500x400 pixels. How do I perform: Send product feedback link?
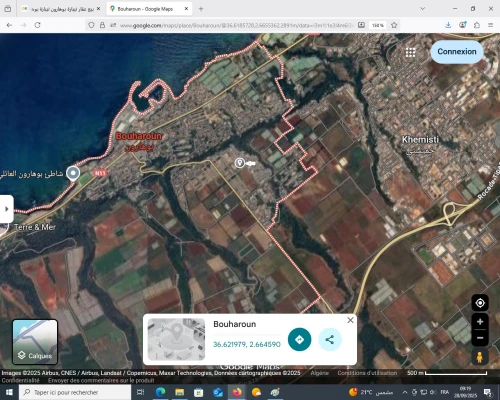pos(101,380)
